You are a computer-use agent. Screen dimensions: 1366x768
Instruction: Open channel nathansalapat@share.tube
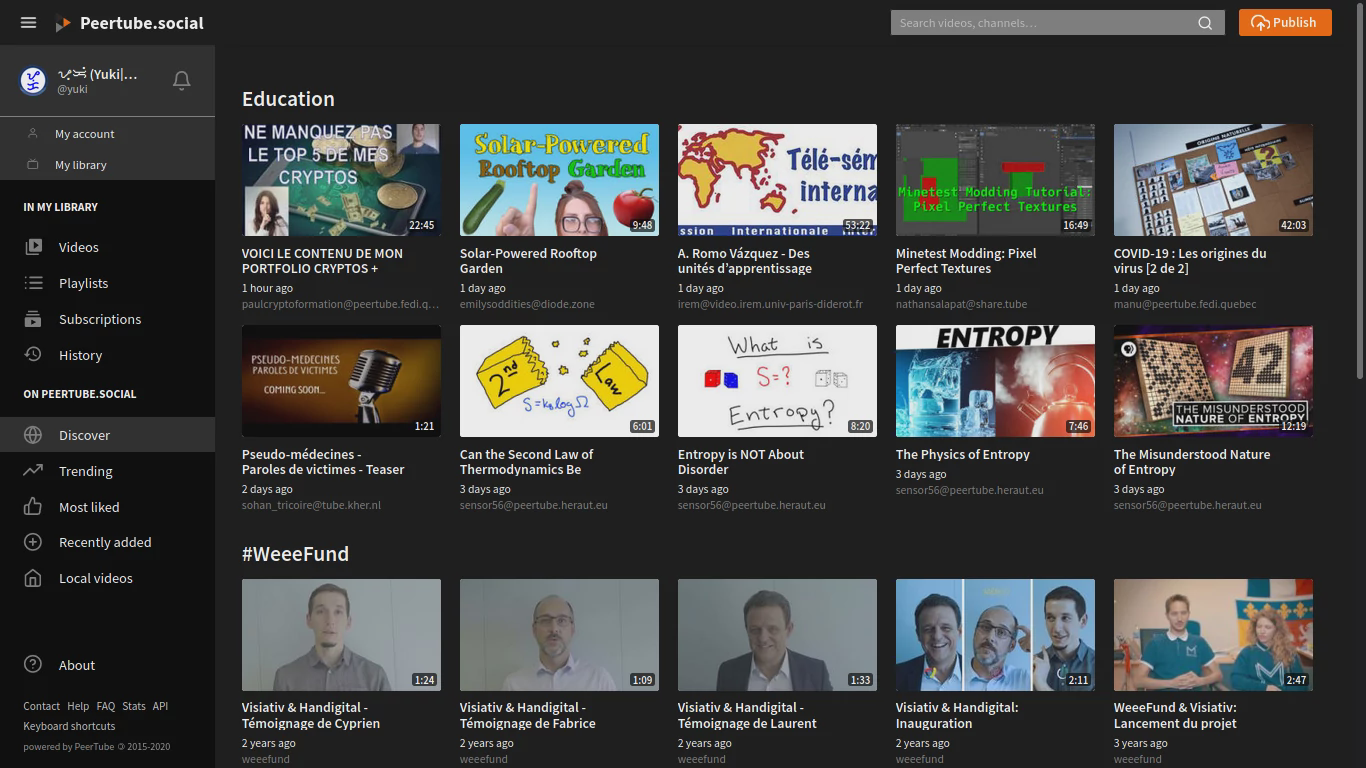tap(961, 304)
